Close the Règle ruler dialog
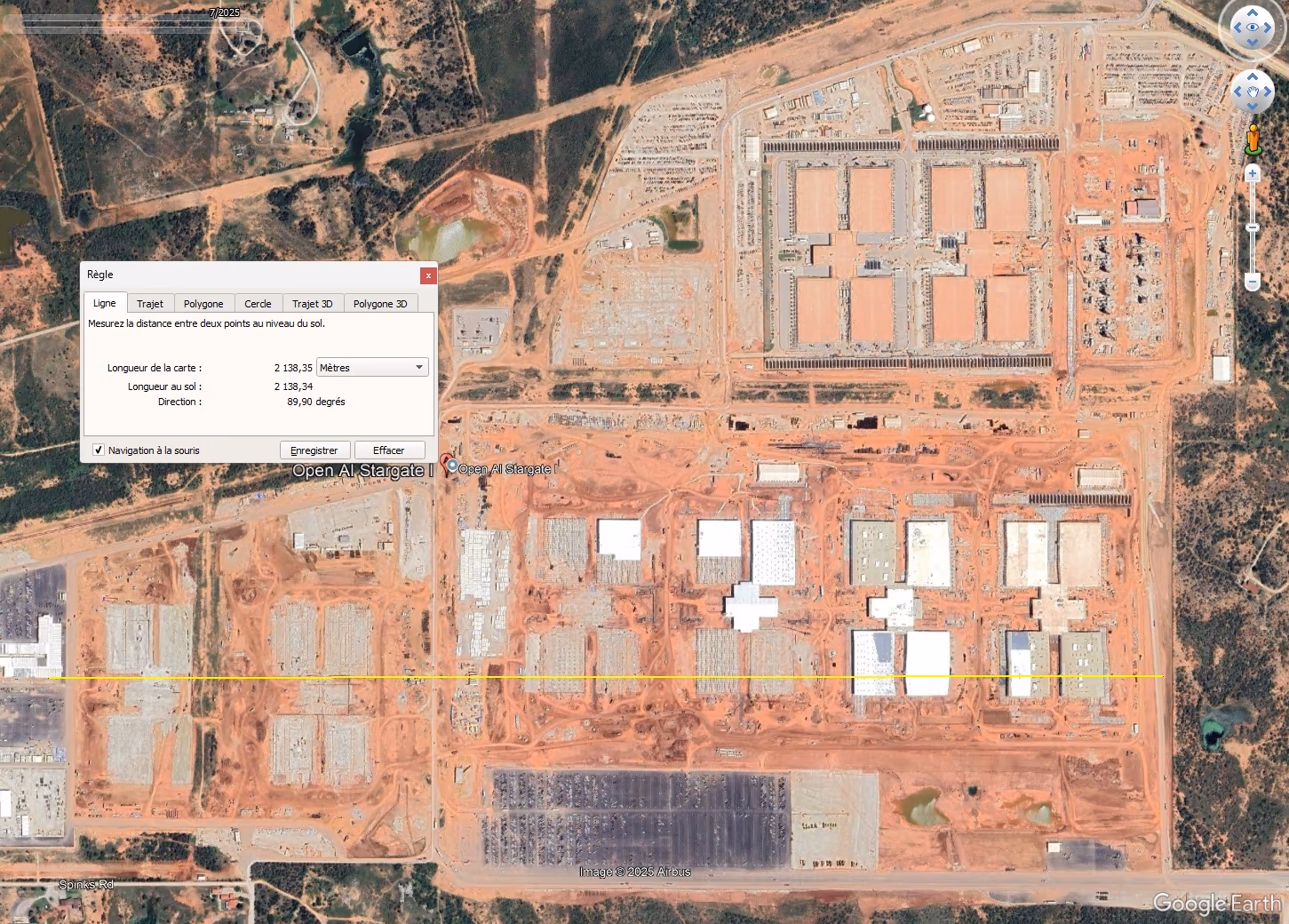The height and width of the screenshot is (924, 1289). pyautogui.click(x=428, y=275)
